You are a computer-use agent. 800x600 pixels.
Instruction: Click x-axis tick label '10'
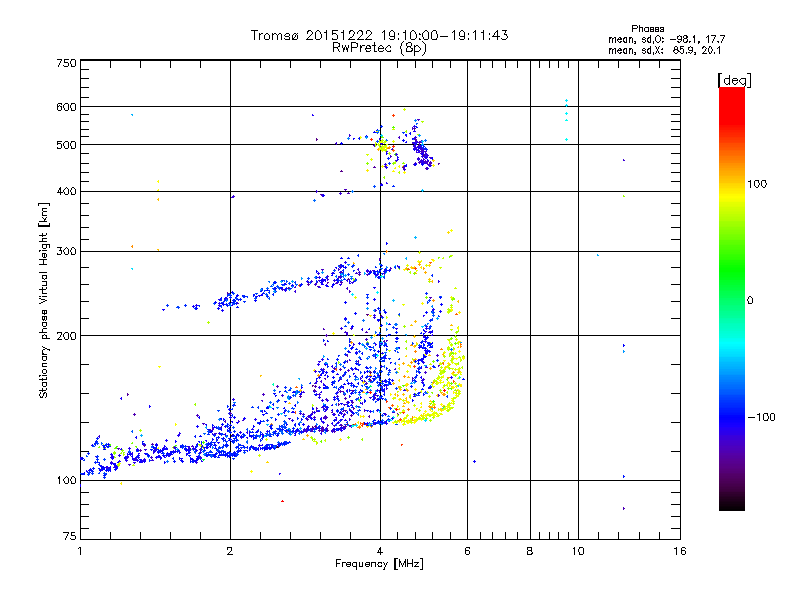tap(578, 551)
